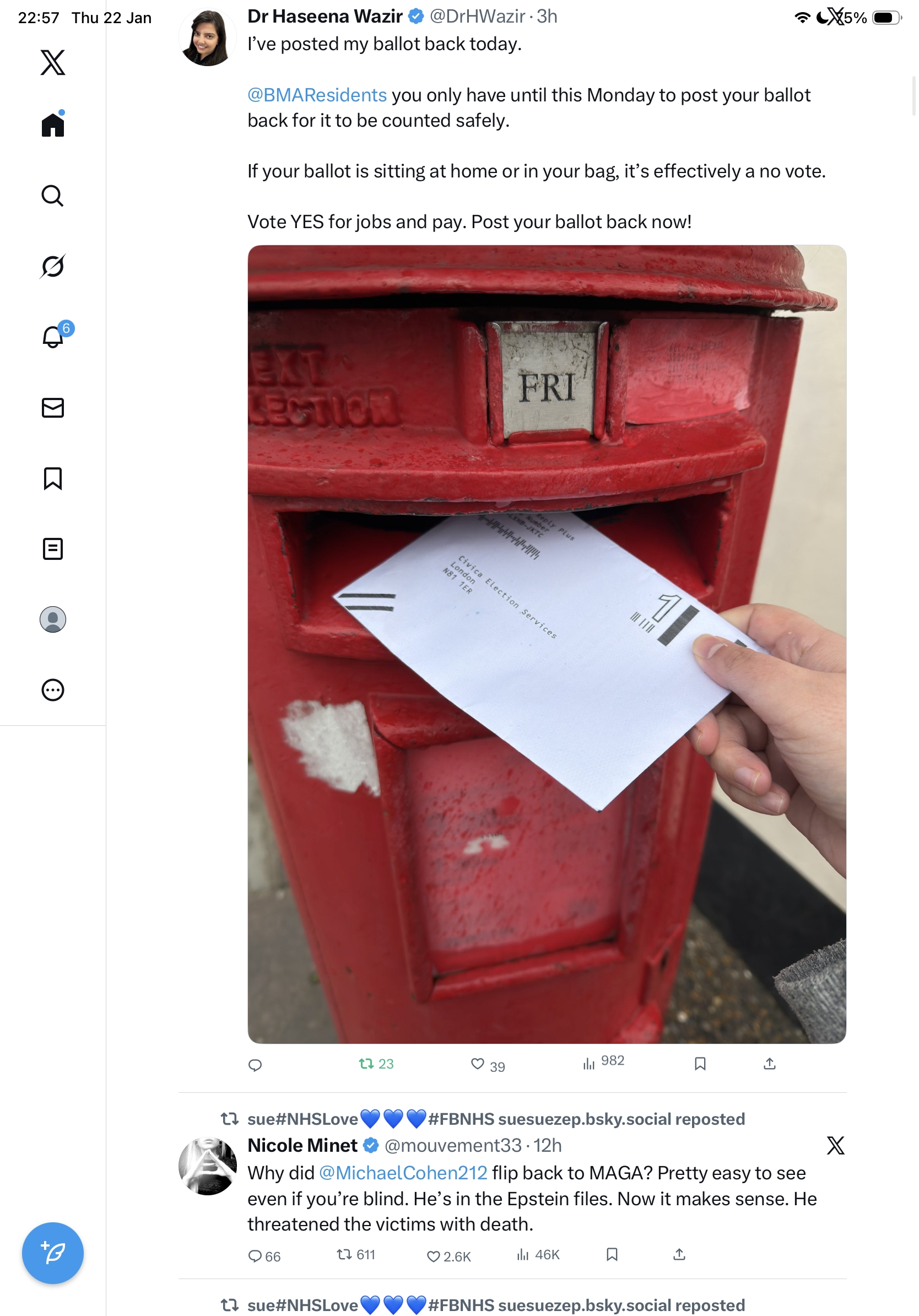Open Profile avatar icon in sidebar
Viewport: 919px width, 1316px height.
click(x=53, y=619)
